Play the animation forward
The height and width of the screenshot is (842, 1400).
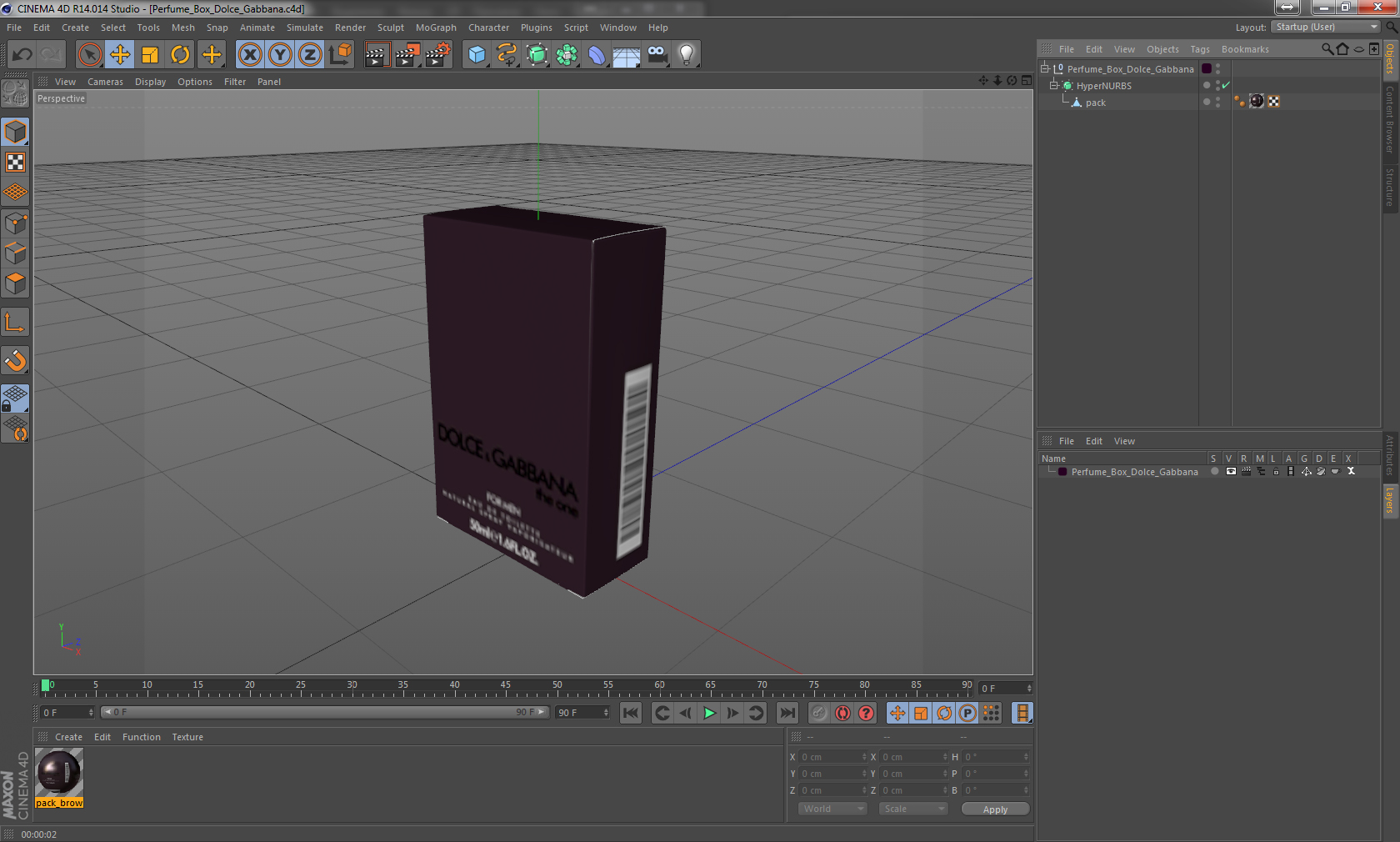[709, 713]
